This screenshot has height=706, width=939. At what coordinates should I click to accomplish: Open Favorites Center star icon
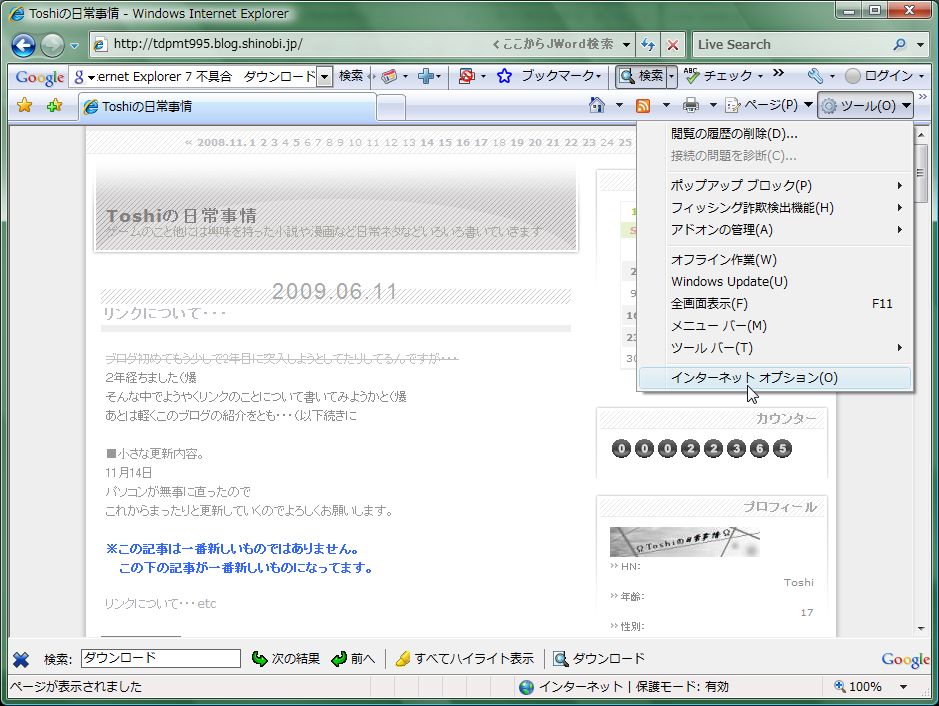click(25, 106)
